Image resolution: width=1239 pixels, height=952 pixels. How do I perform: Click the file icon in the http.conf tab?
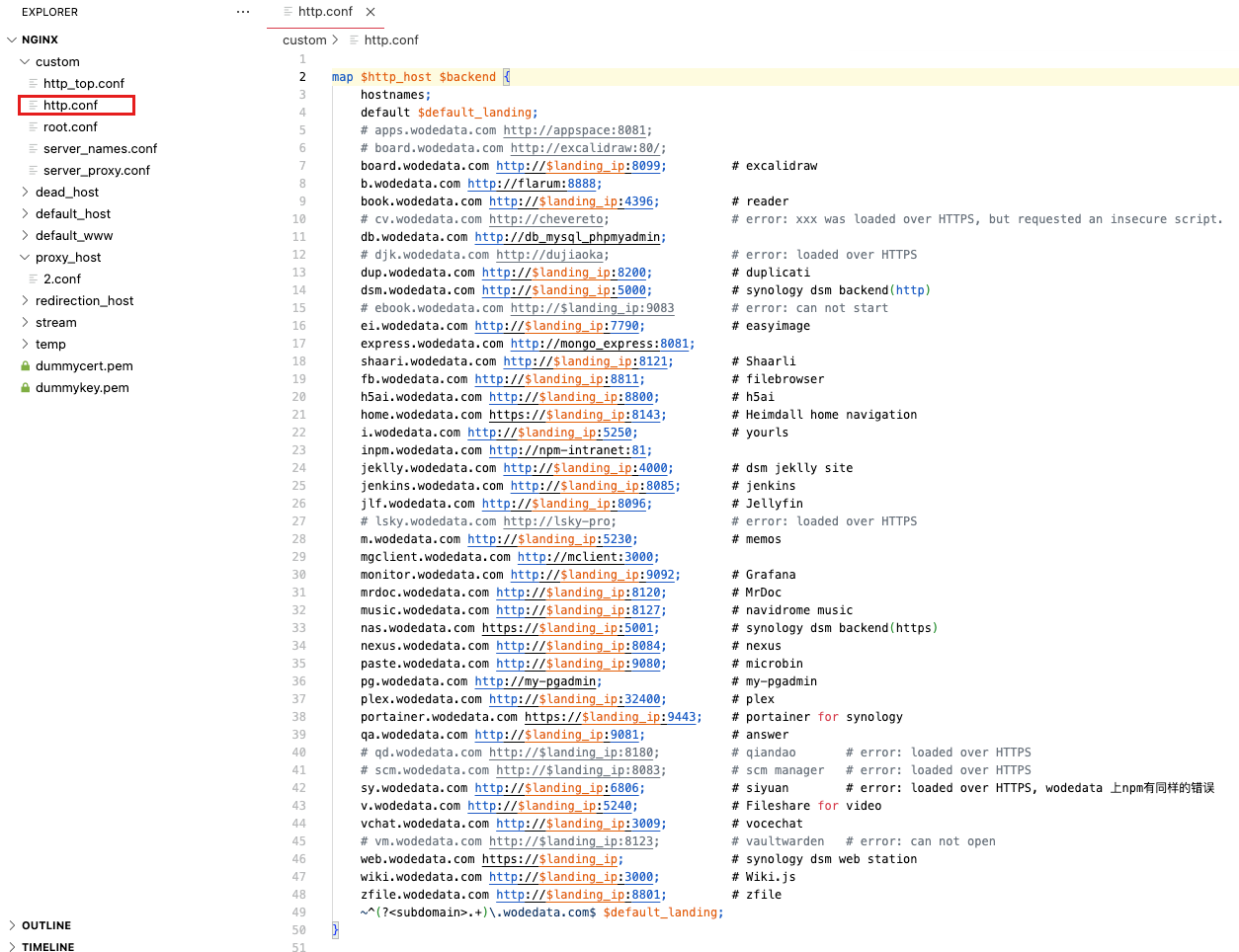(x=289, y=12)
